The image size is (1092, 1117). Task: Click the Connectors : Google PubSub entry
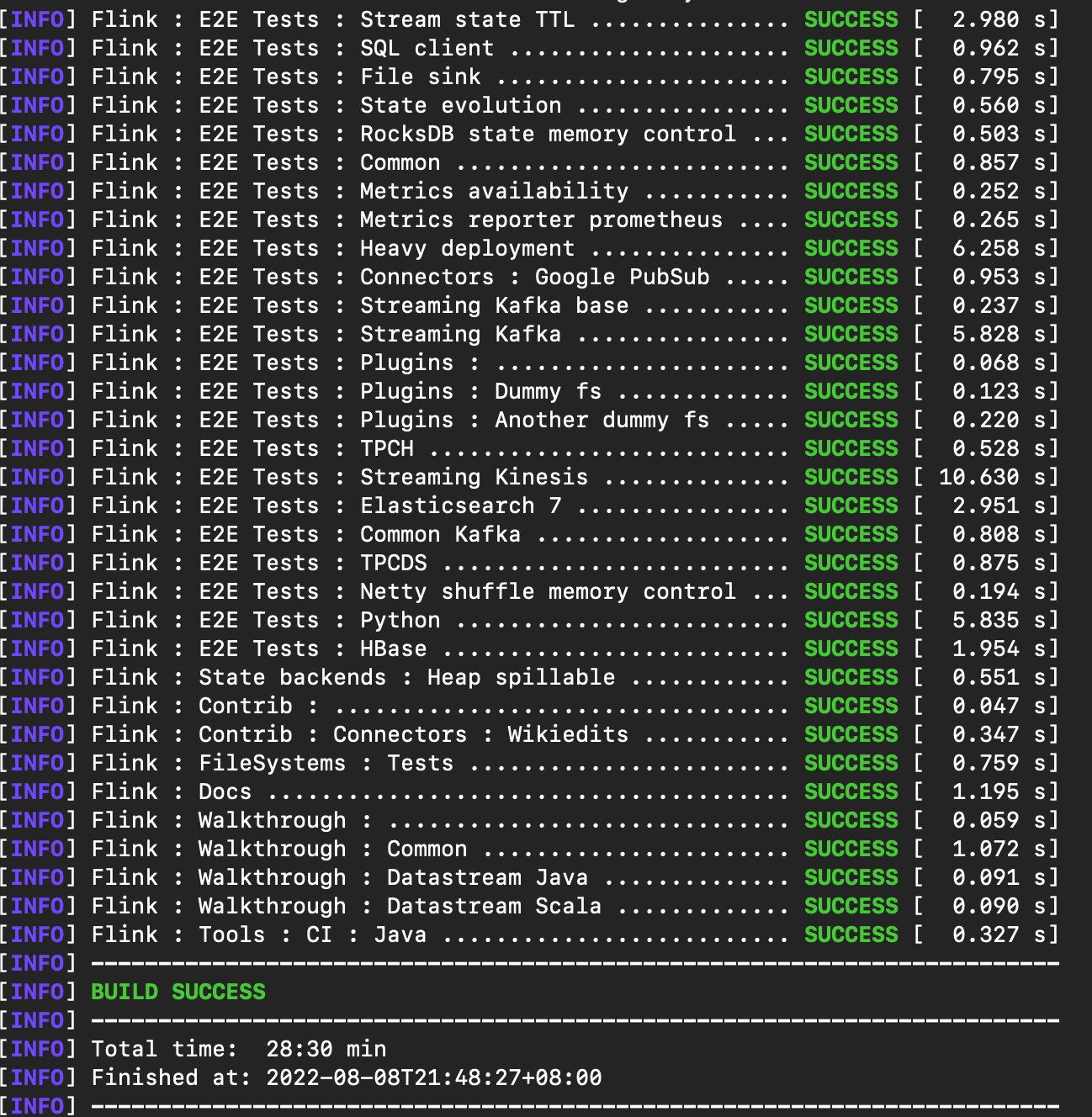click(x=534, y=277)
